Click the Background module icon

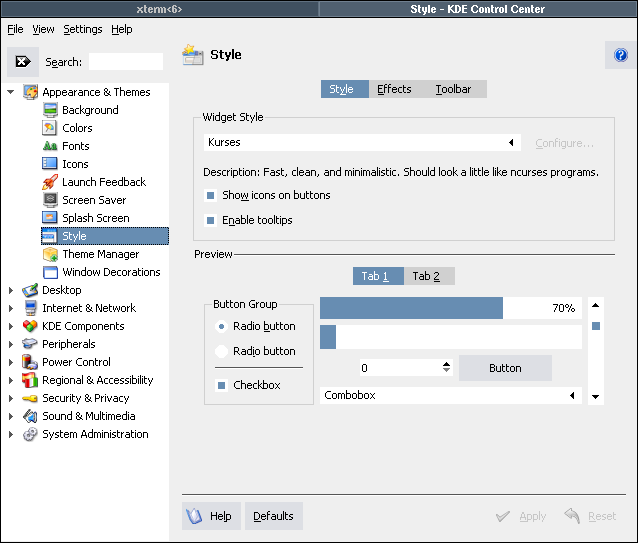[x=50, y=110]
